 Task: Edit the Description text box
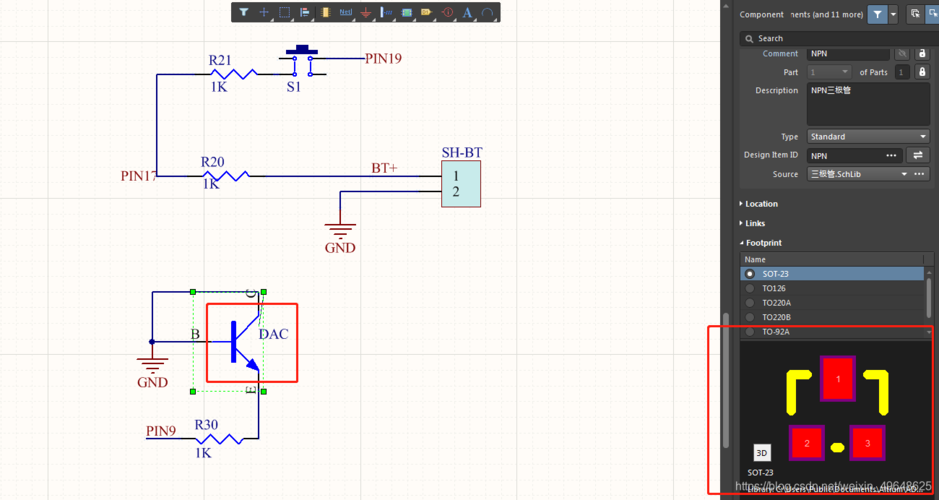868,104
